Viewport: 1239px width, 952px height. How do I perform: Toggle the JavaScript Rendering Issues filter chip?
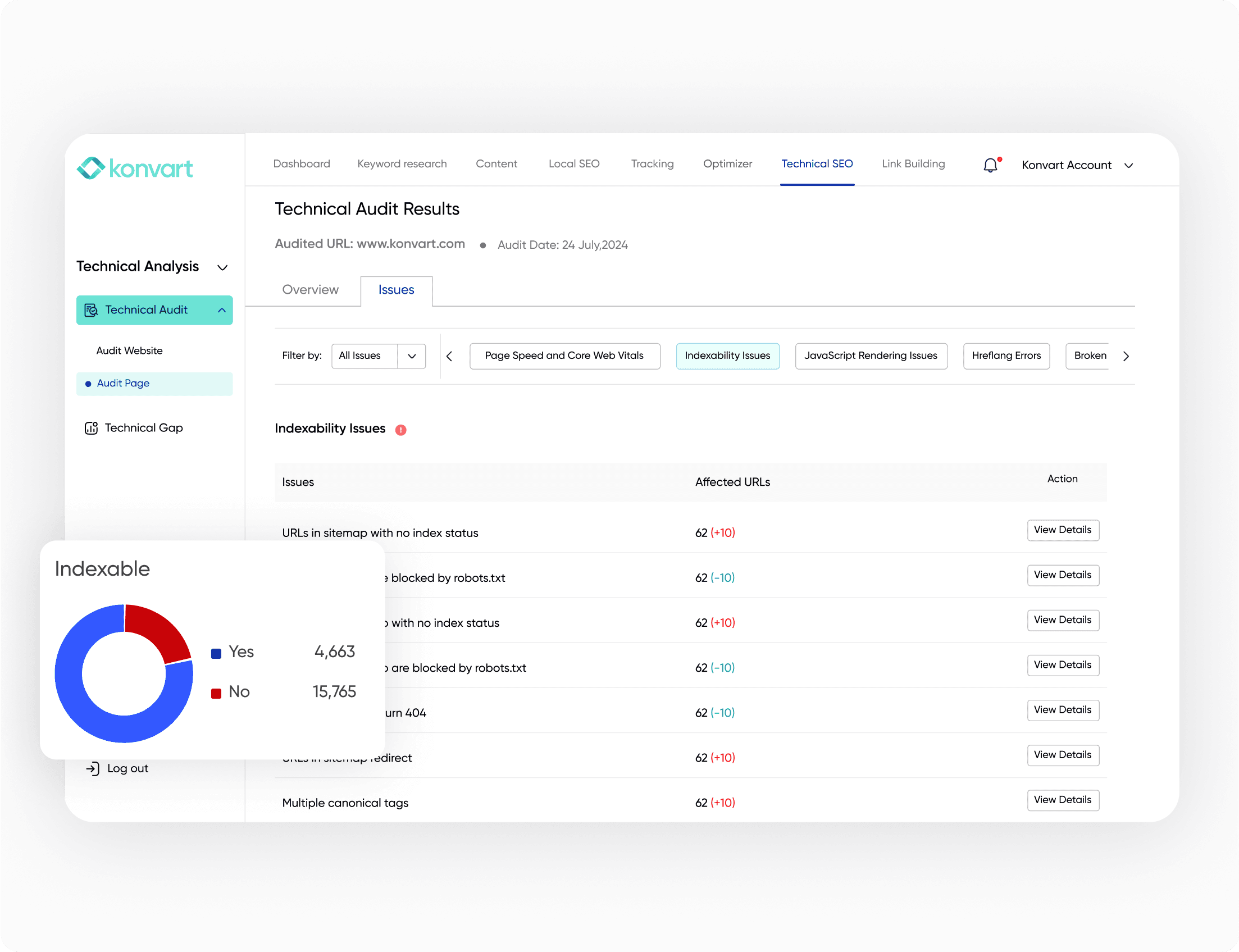point(870,356)
